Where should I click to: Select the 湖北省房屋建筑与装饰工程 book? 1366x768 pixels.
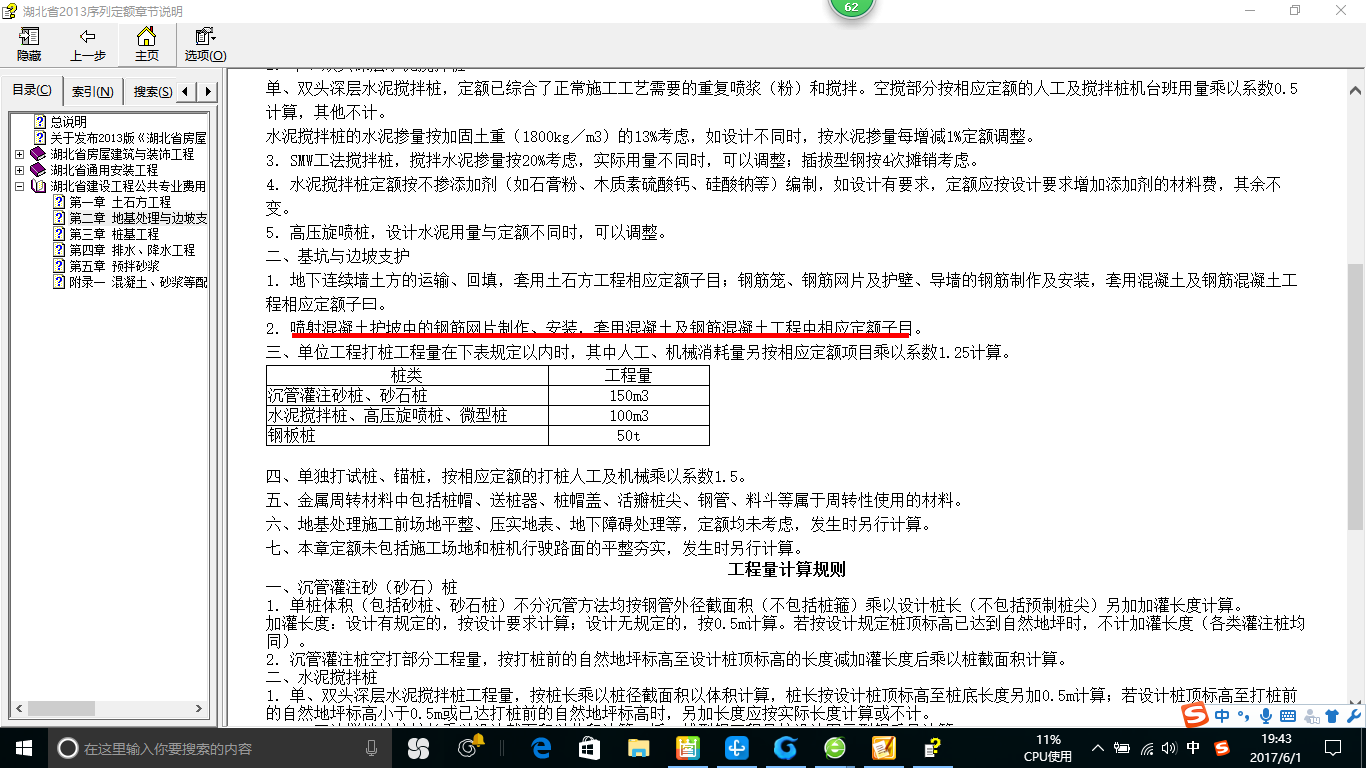[122, 154]
